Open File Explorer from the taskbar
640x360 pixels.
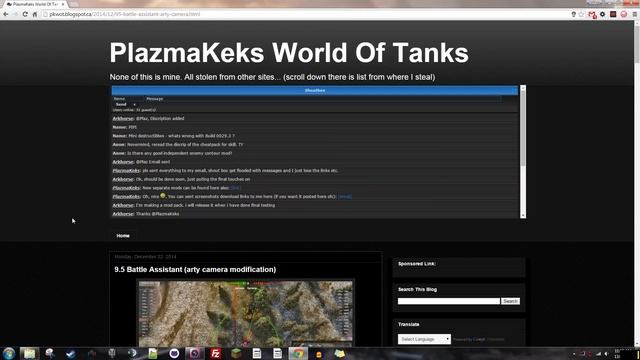click(29, 353)
